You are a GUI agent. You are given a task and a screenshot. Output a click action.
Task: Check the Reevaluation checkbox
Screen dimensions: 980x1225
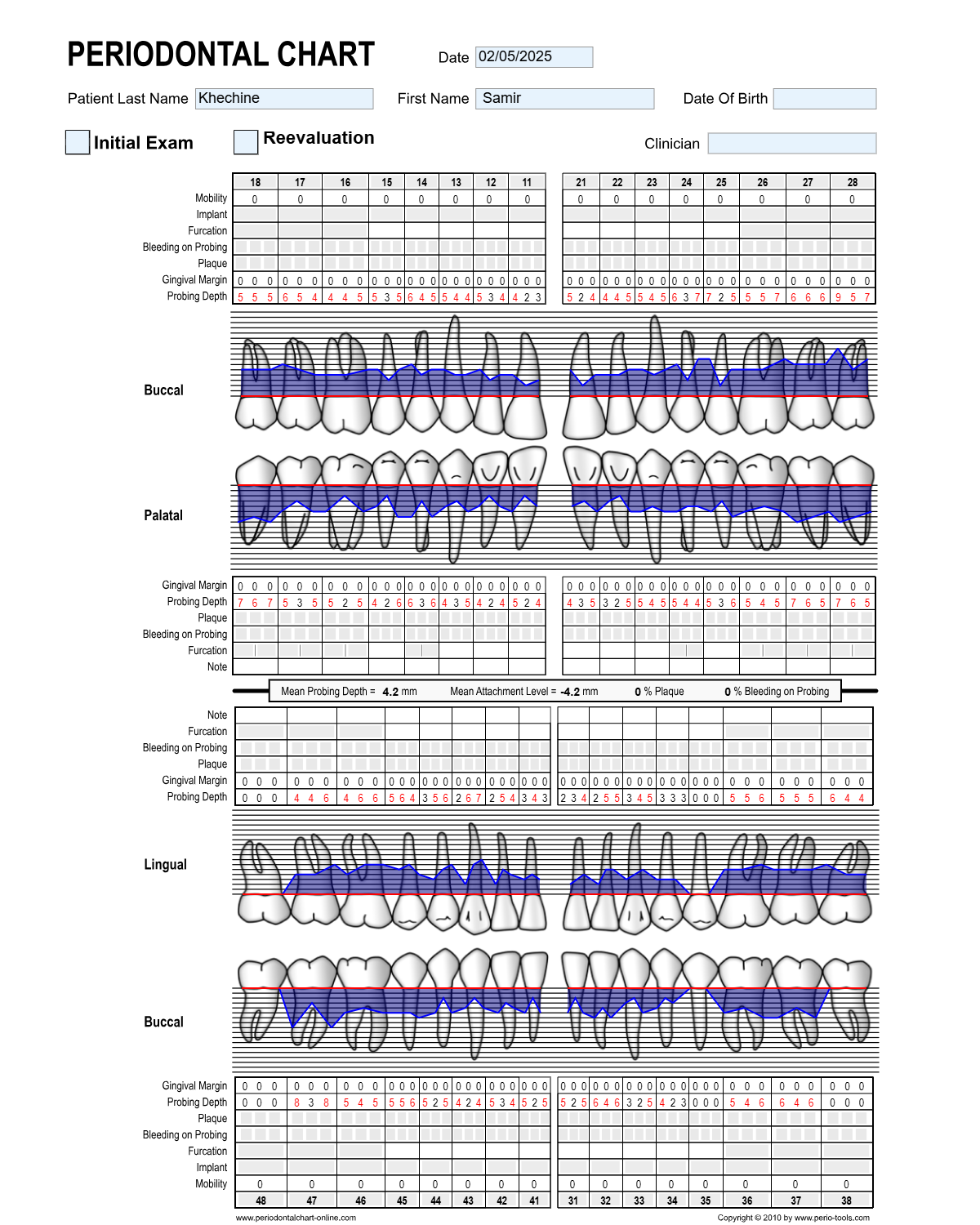[x=246, y=142]
